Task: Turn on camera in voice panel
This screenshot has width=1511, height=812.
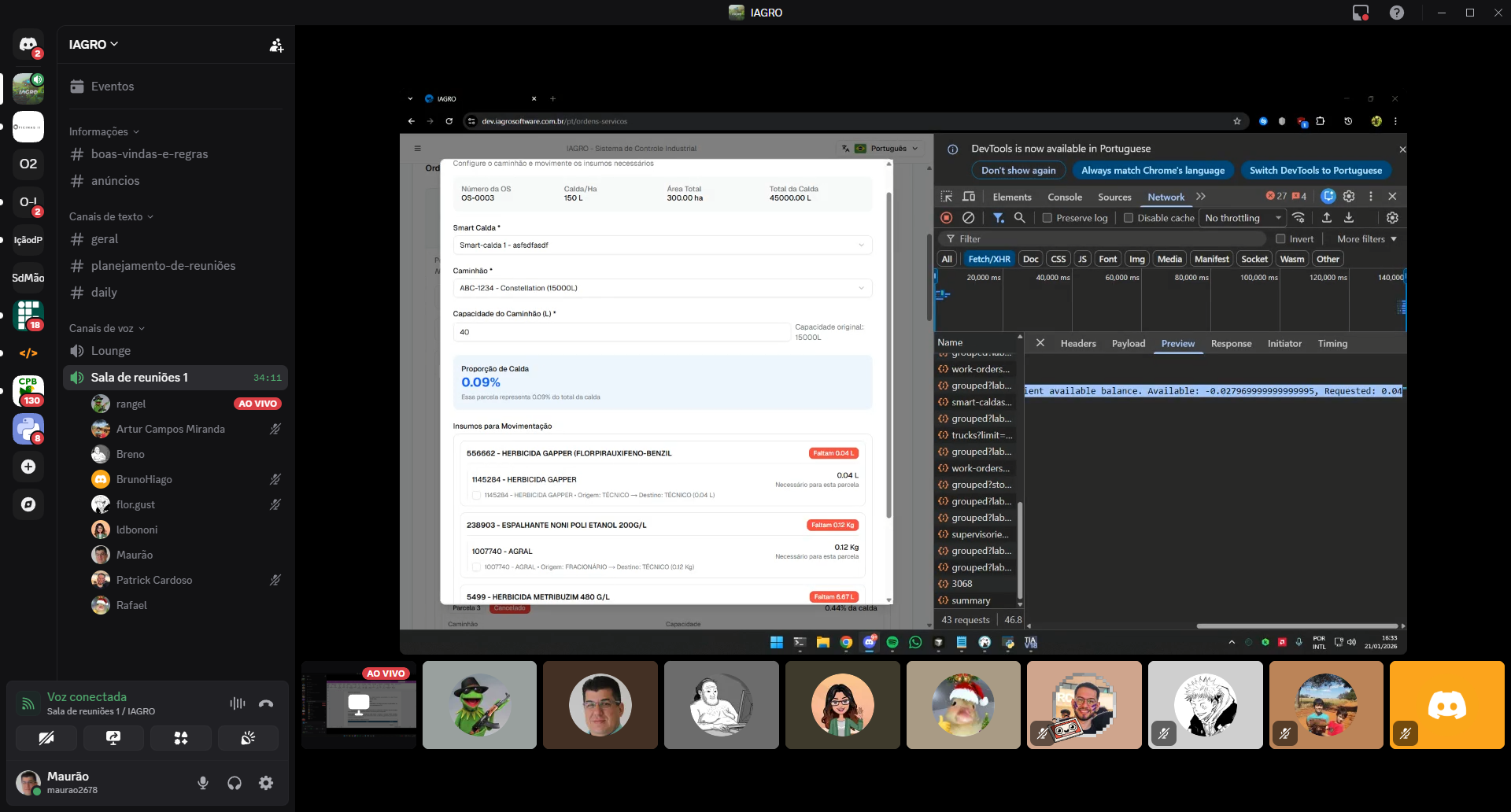Action: point(46,738)
